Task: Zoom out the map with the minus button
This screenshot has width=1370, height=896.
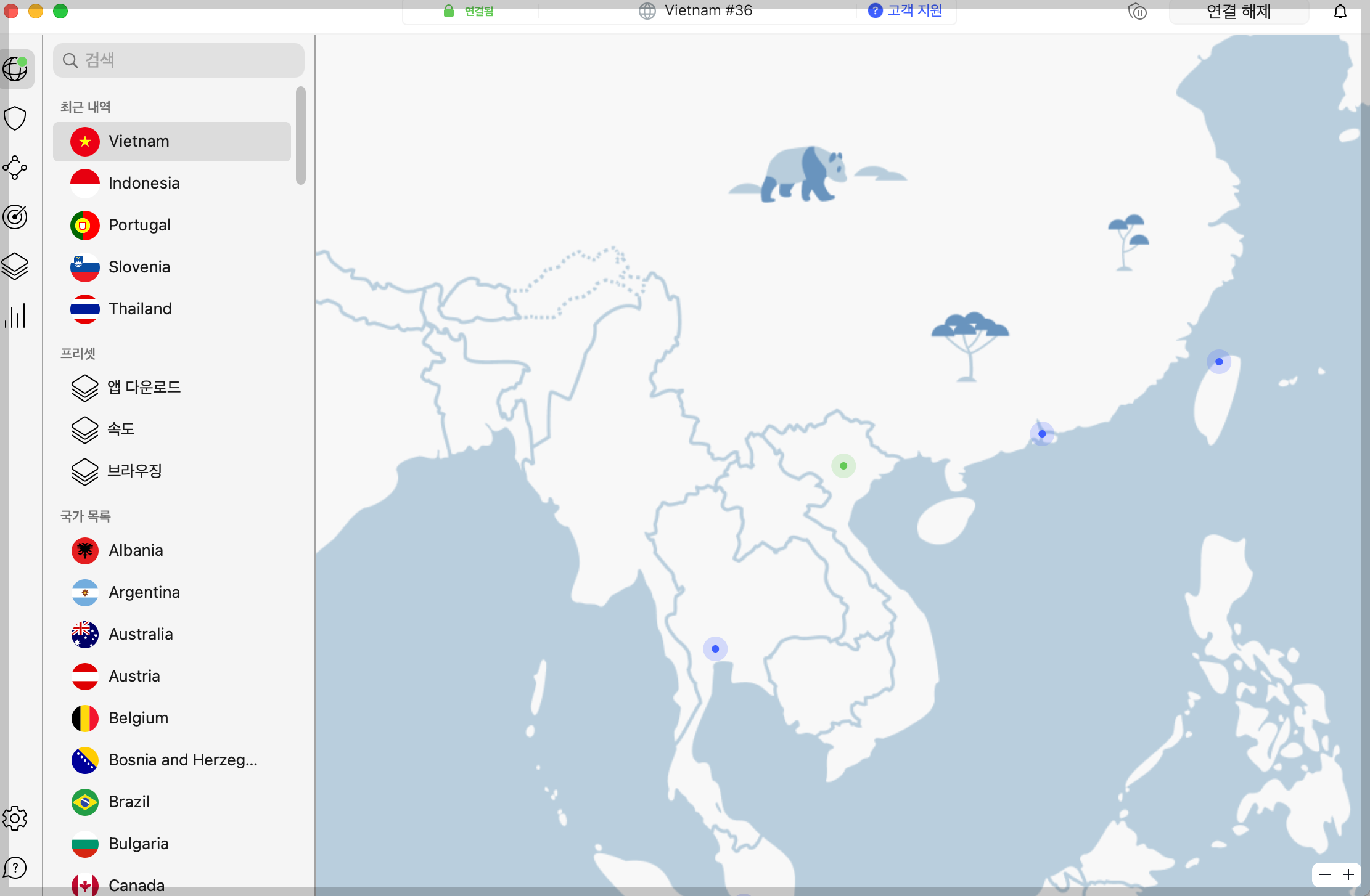Action: pos(1325,874)
